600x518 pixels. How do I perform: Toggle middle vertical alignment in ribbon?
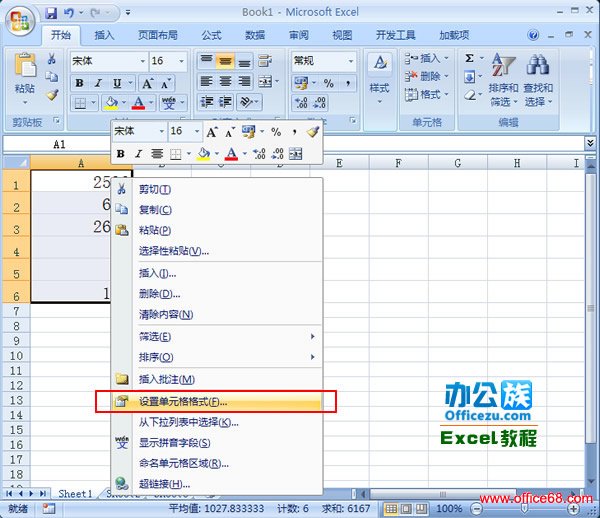tap(225, 61)
